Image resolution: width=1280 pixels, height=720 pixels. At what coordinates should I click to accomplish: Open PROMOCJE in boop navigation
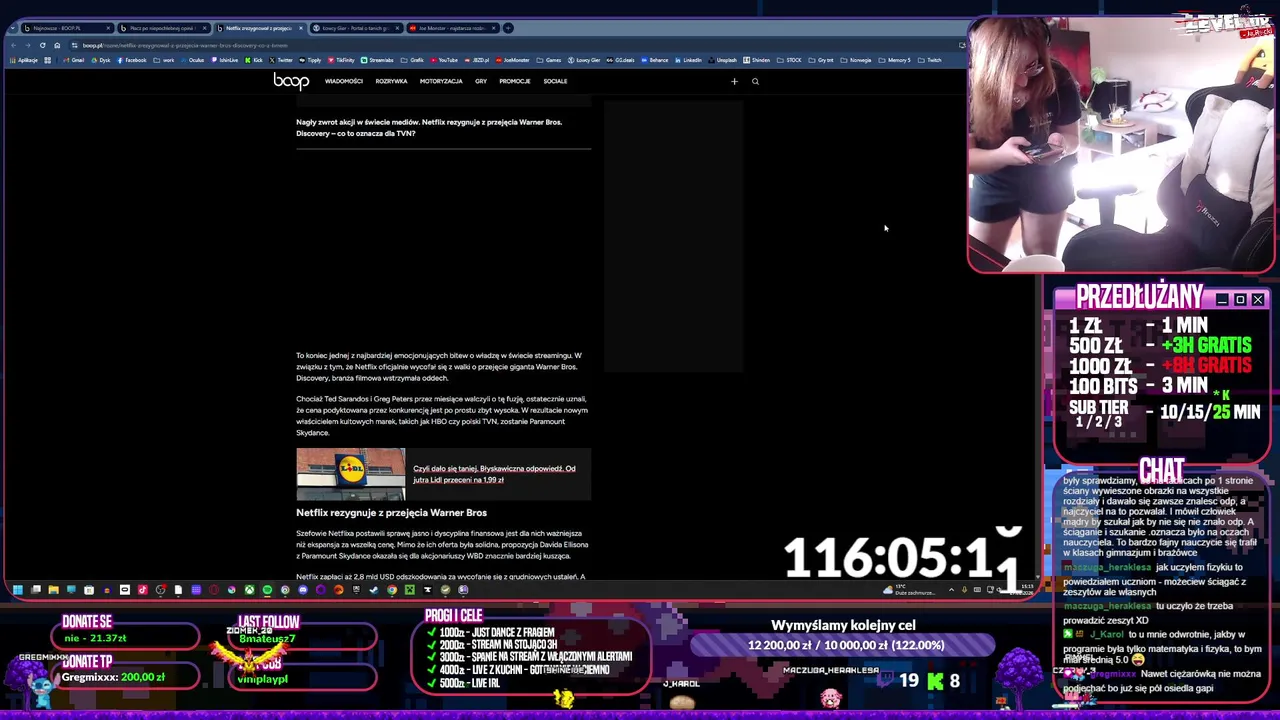click(x=515, y=81)
